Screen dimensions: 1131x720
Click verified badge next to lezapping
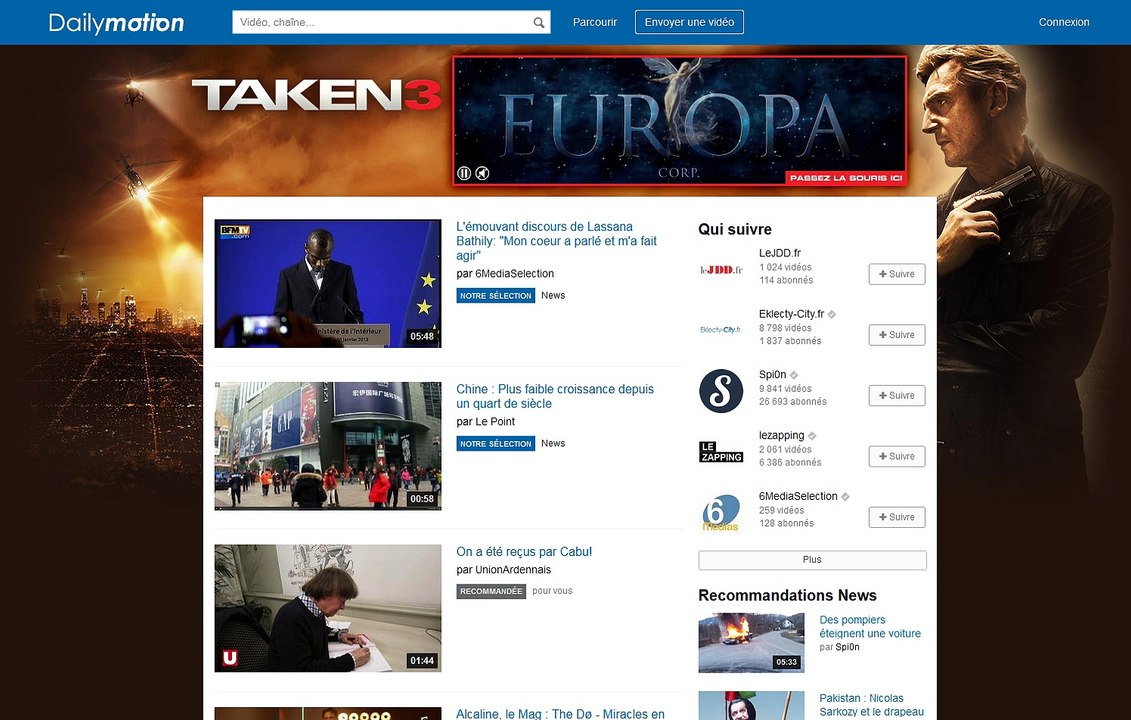[x=812, y=436]
